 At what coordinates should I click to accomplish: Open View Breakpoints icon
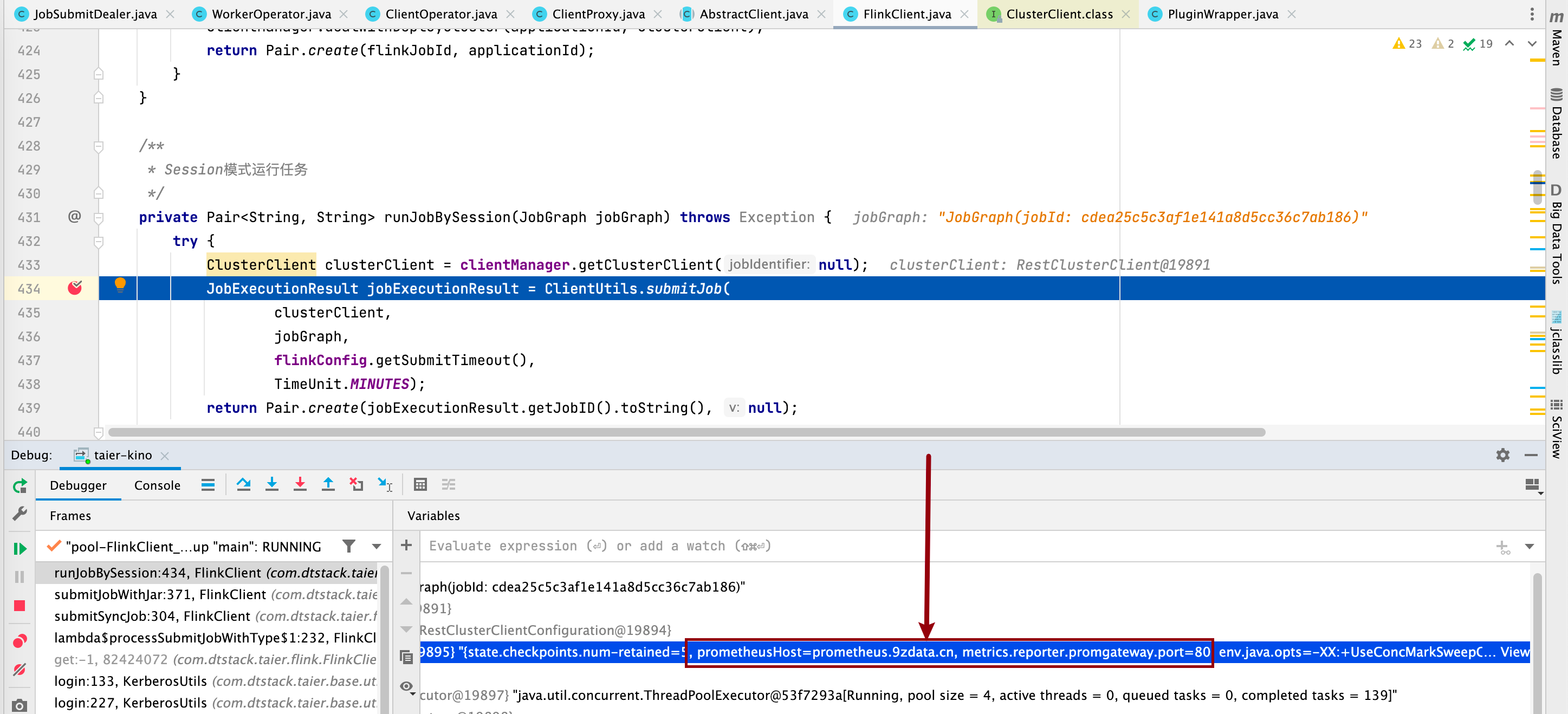pyautogui.click(x=20, y=641)
